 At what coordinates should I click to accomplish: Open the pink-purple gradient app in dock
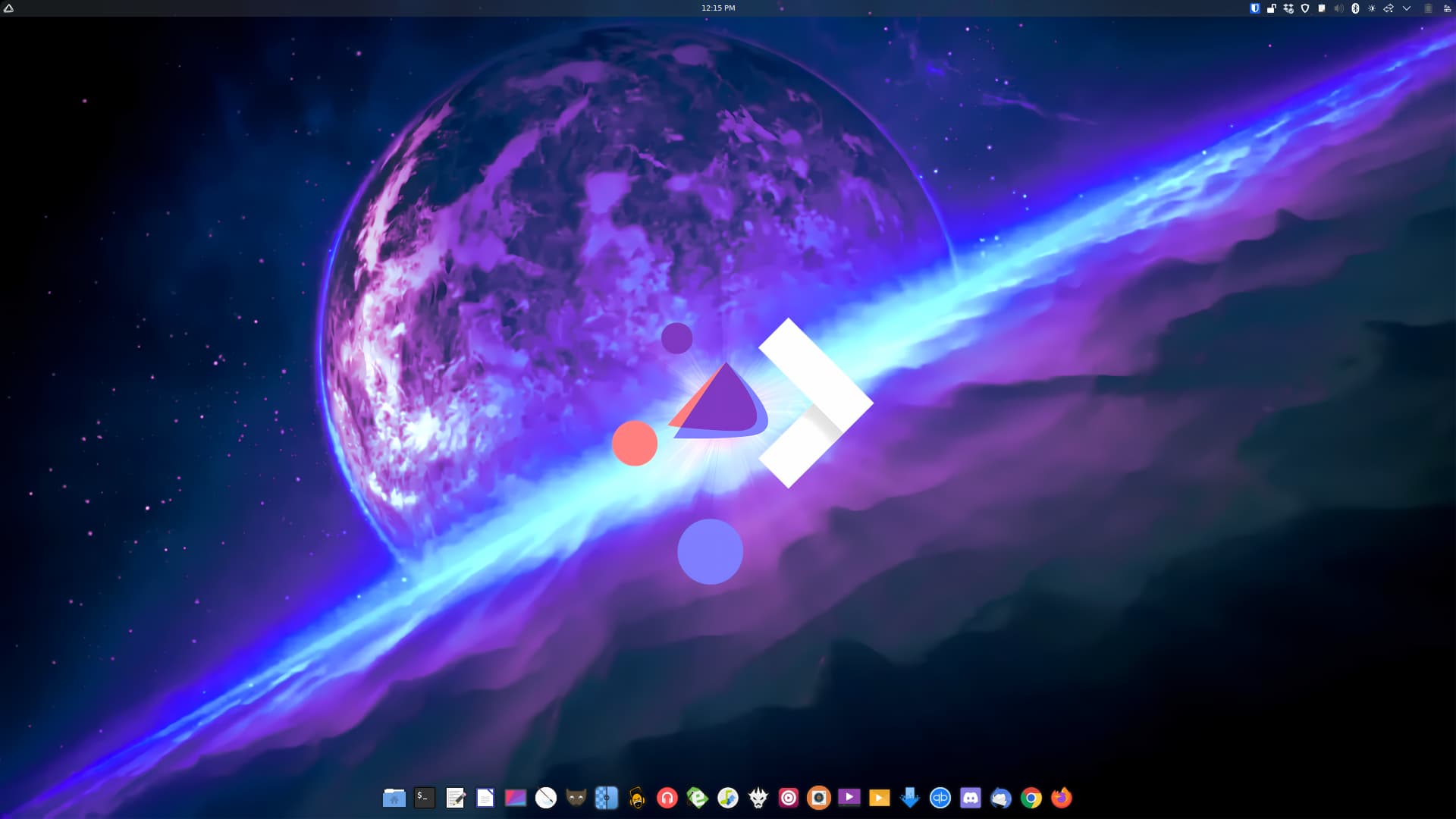pos(516,798)
